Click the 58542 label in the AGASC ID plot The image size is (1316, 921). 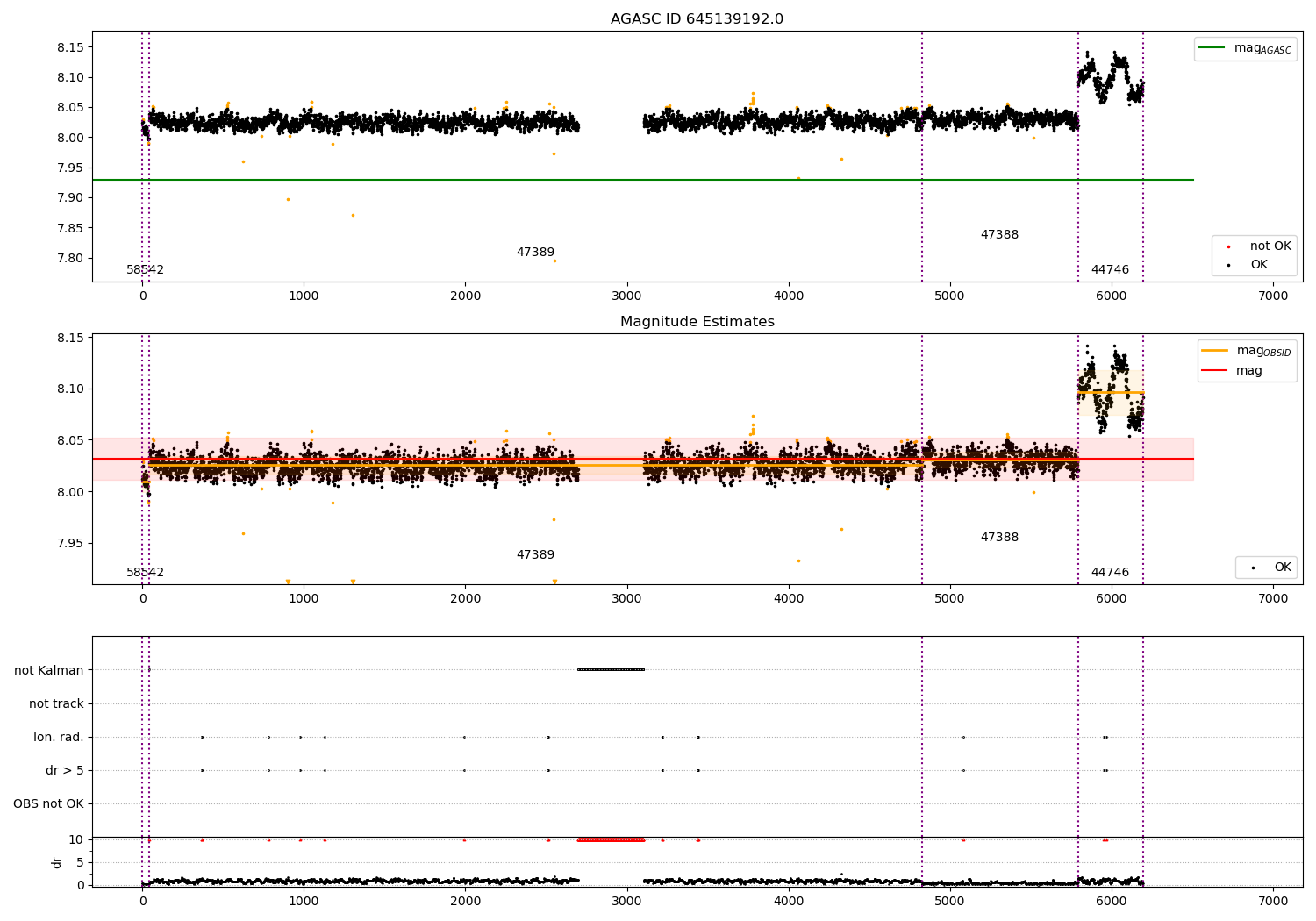click(x=145, y=270)
